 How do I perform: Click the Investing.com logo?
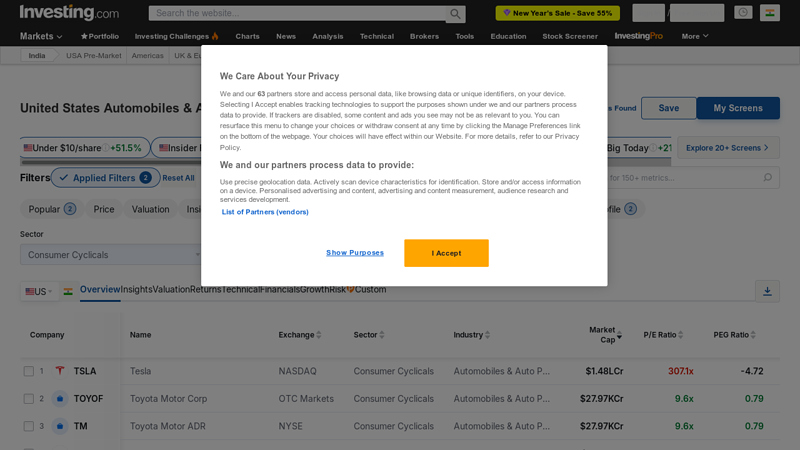click(69, 13)
